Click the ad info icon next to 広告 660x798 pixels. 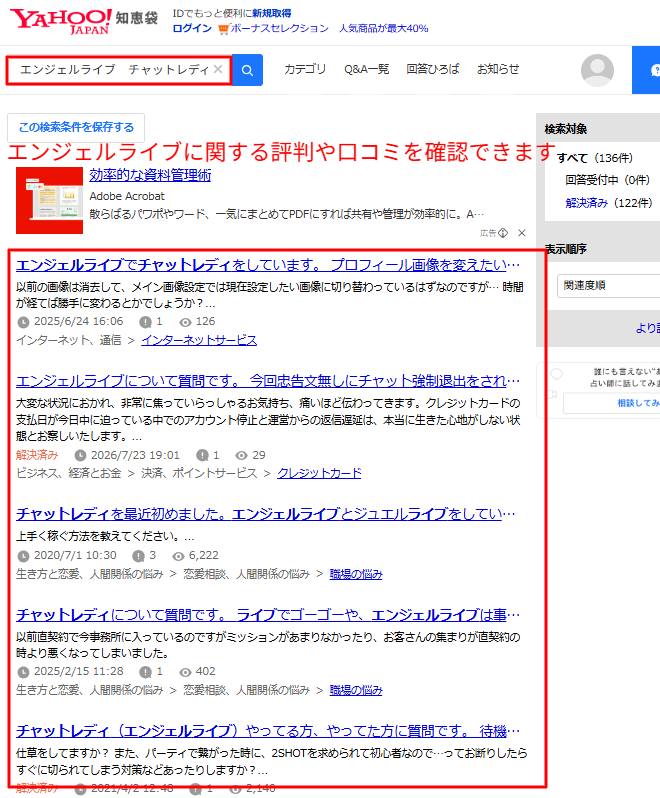click(503, 233)
